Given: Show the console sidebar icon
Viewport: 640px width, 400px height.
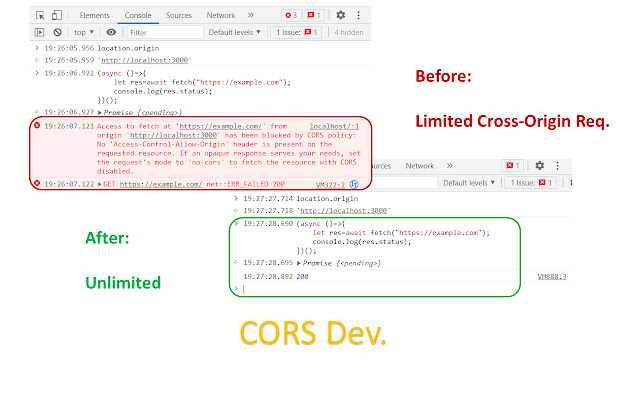Looking at the screenshot, I should pyautogui.click(x=40, y=32).
